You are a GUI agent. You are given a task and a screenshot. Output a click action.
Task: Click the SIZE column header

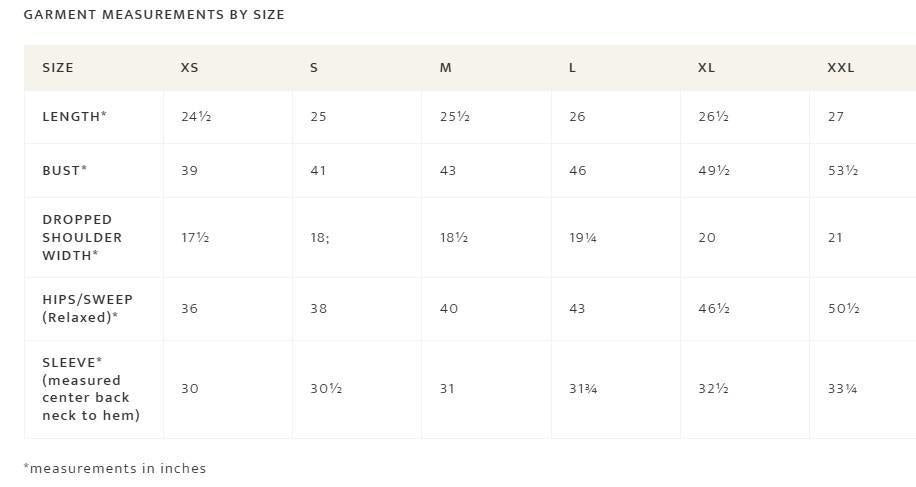tap(58, 68)
